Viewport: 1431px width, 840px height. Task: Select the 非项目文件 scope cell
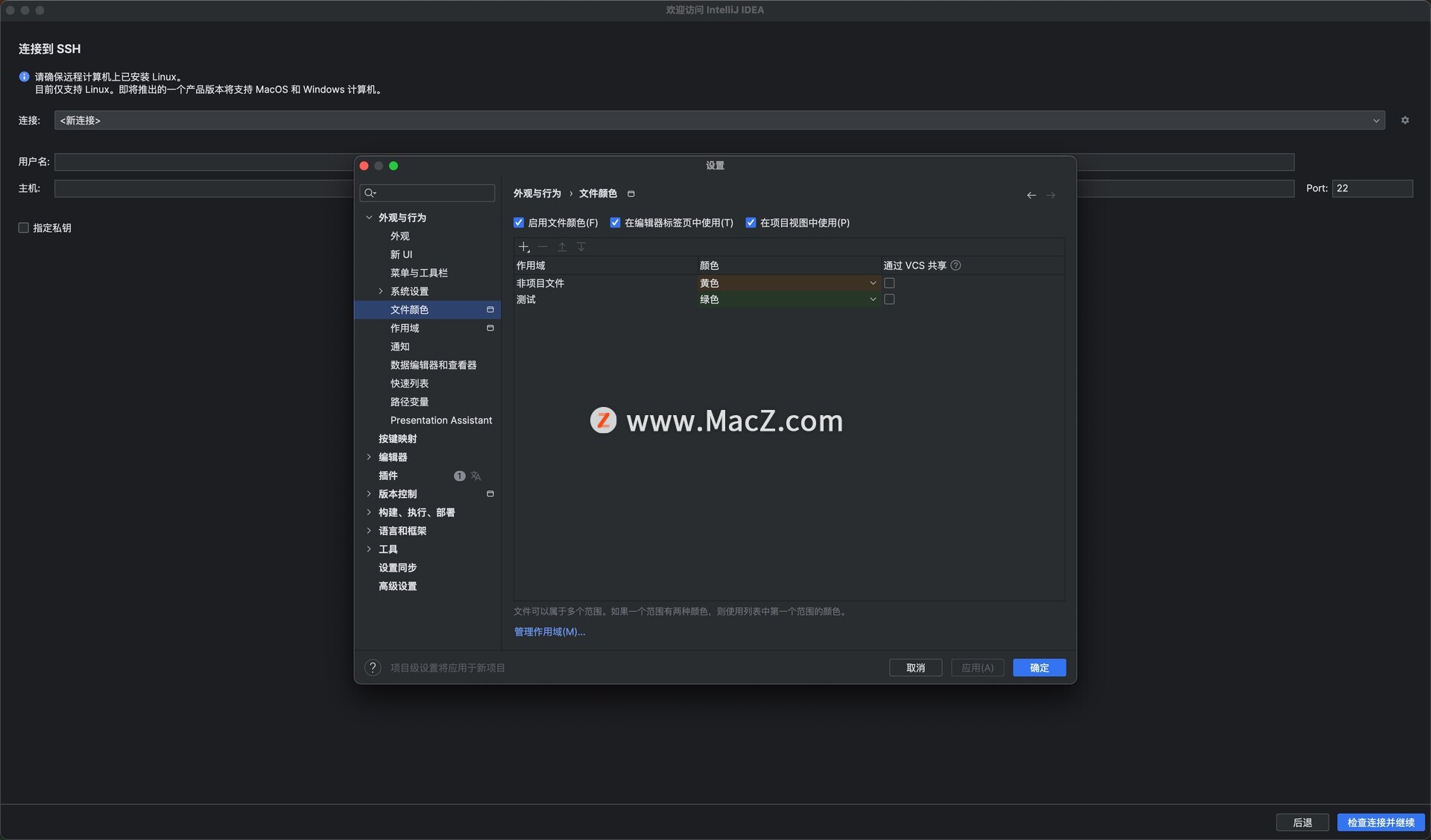point(604,283)
